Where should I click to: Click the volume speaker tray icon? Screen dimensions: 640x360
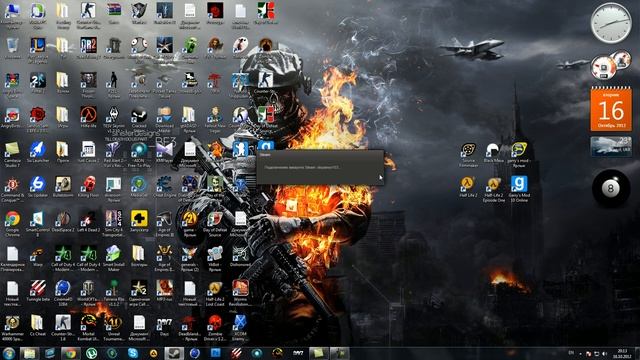click(604, 353)
